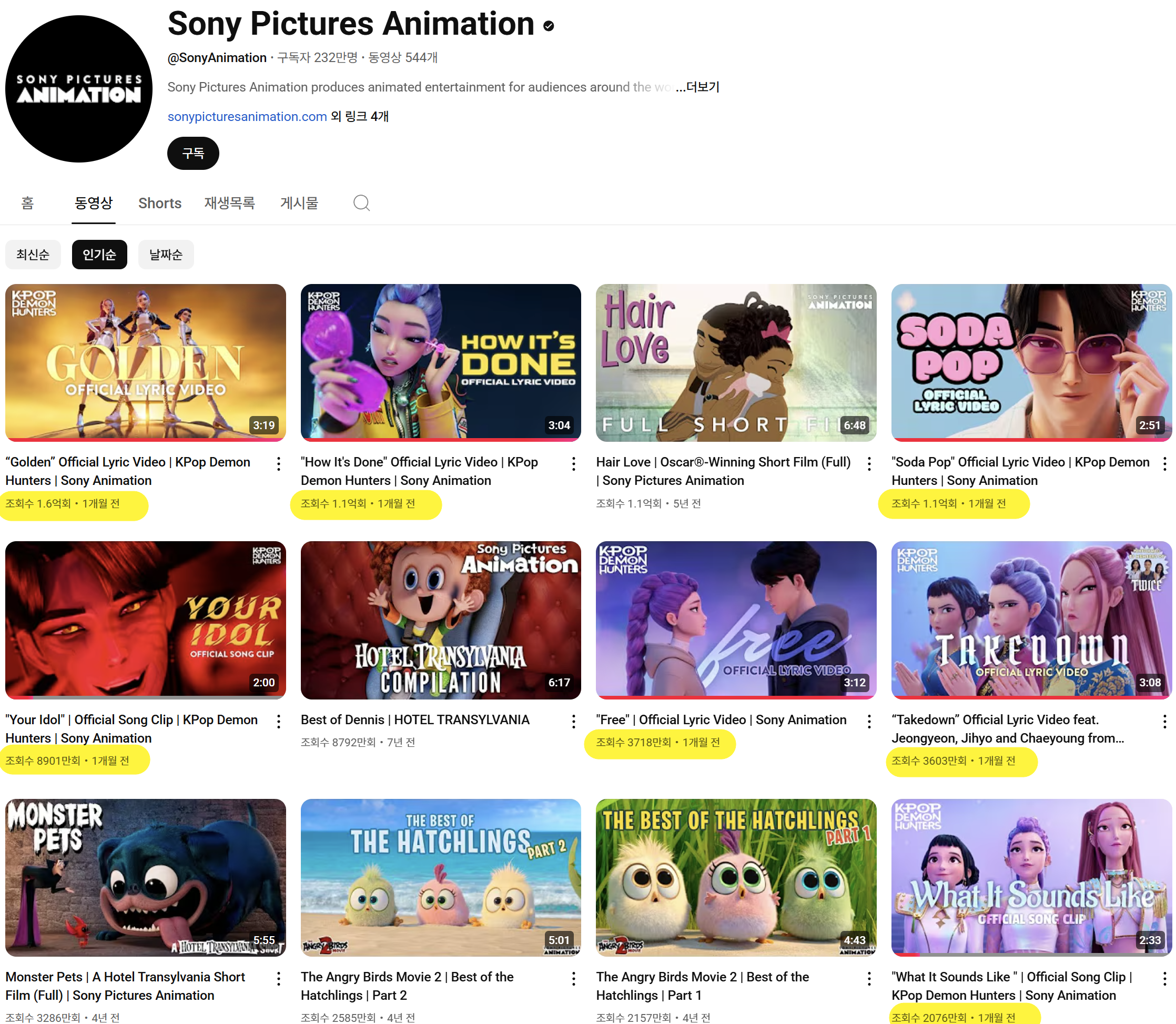This screenshot has width=1176, height=1024.
Task: Click "조회수 1.1억회 • 5년 전" under Hair Love
Action: coord(648,503)
